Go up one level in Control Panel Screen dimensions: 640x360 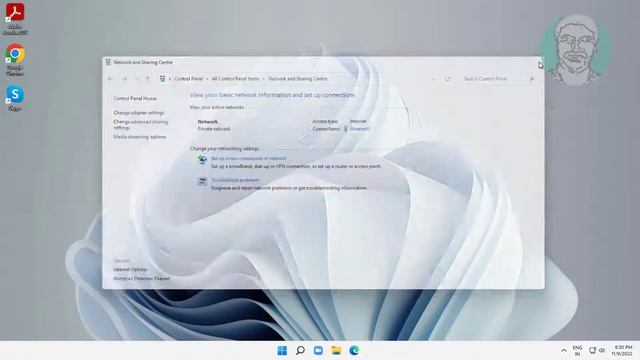[148, 79]
